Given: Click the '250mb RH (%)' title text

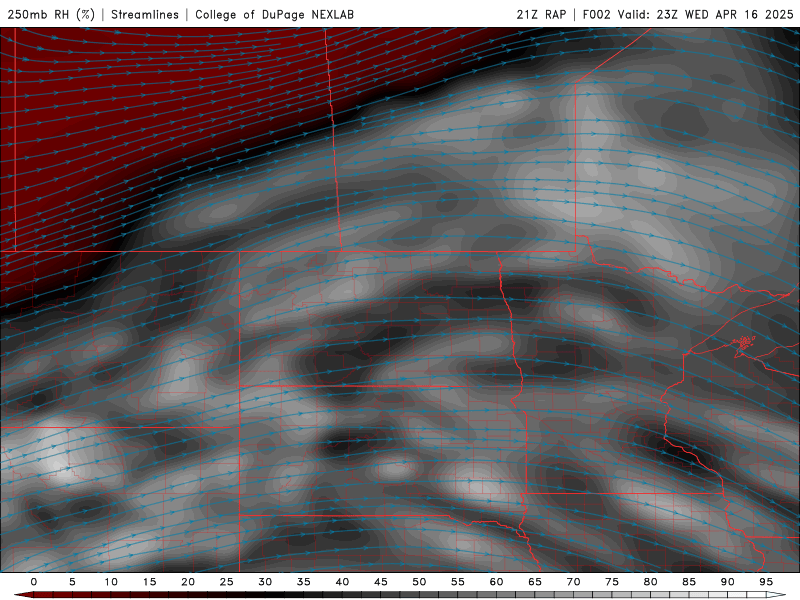Looking at the screenshot, I should 51,14.
